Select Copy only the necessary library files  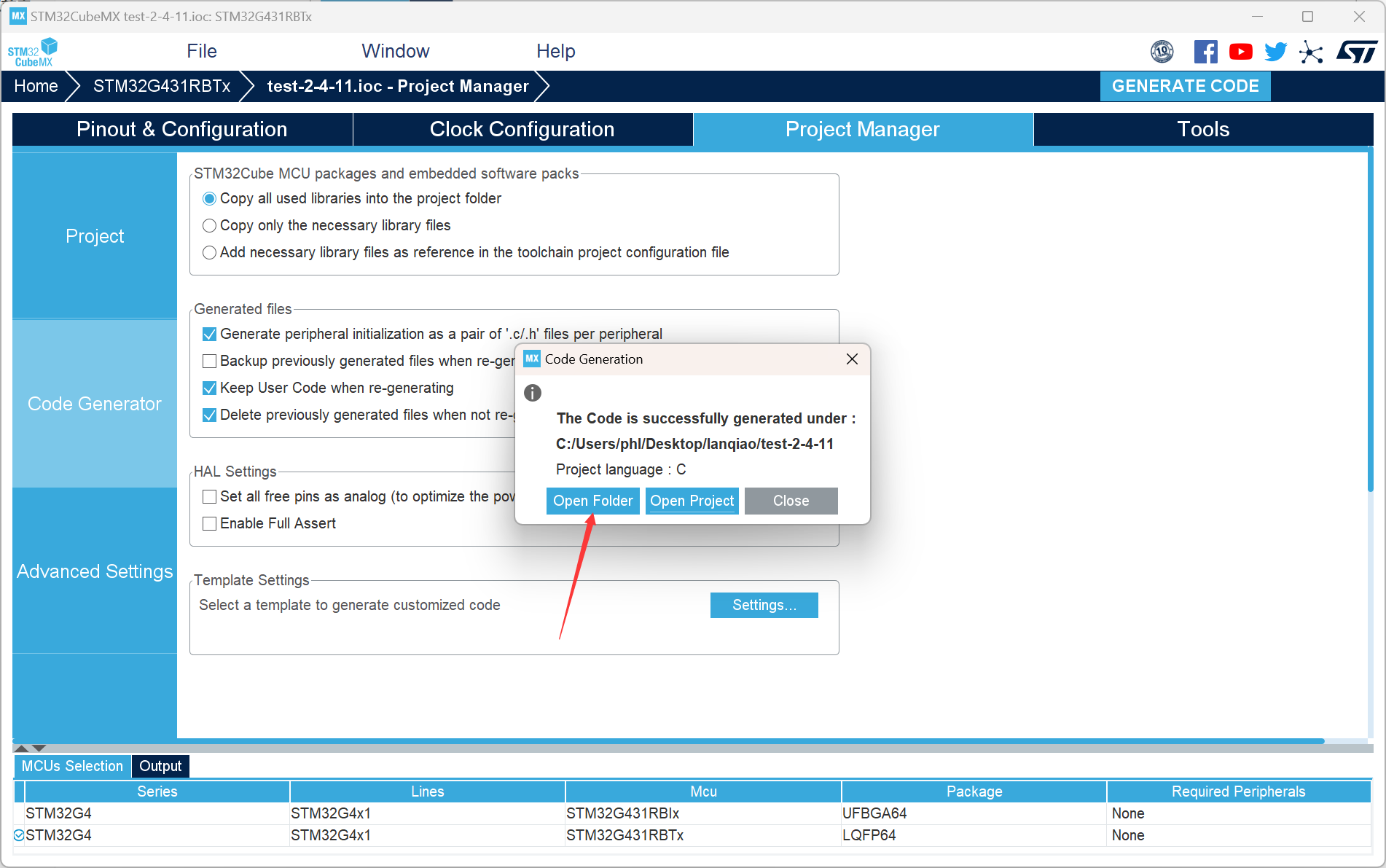click(x=209, y=225)
